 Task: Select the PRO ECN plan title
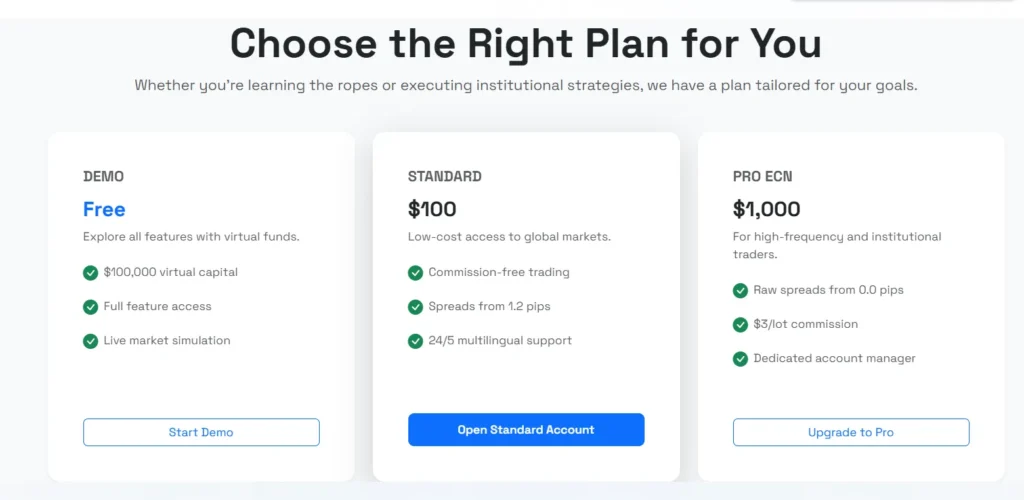[763, 177]
